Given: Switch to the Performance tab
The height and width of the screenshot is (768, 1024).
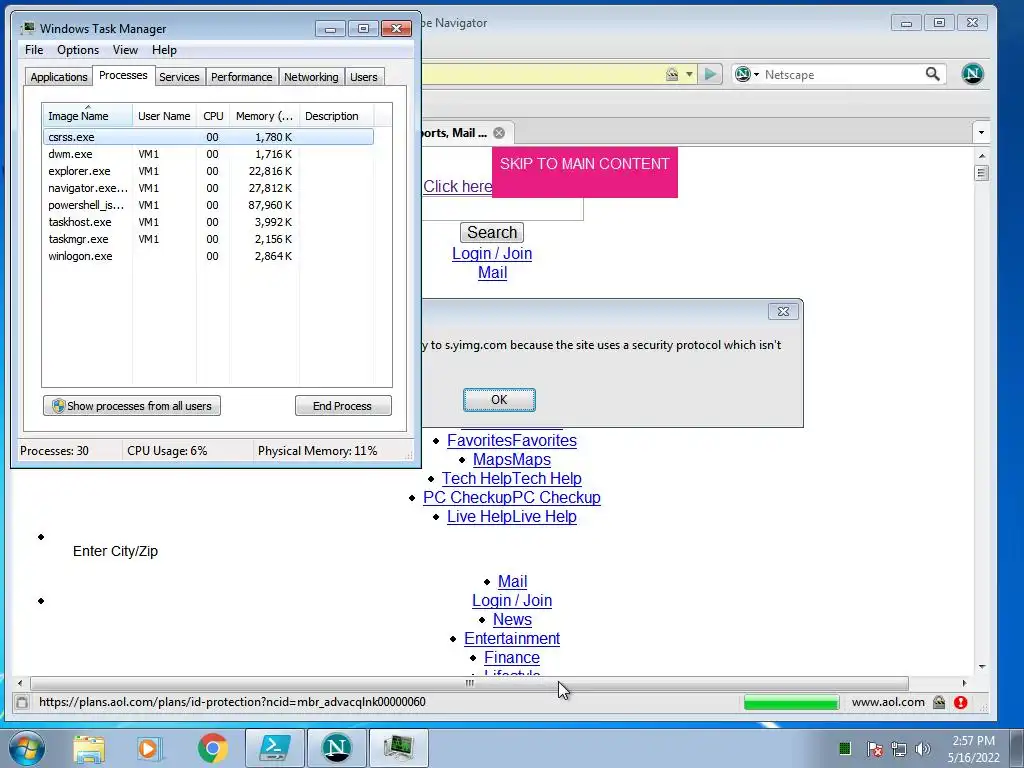Looking at the screenshot, I should tap(242, 77).
